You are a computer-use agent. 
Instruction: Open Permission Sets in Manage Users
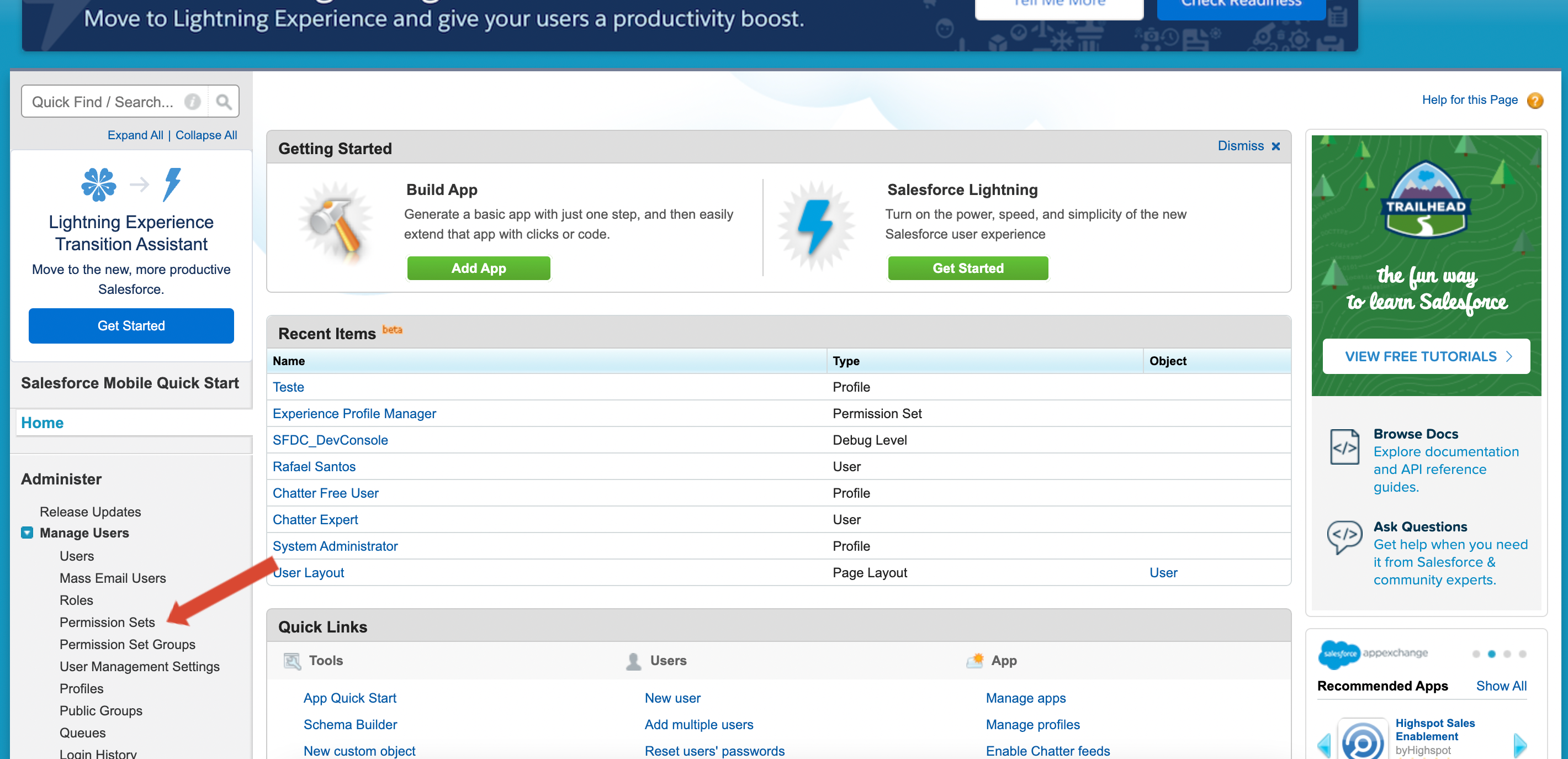click(x=107, y=622)
